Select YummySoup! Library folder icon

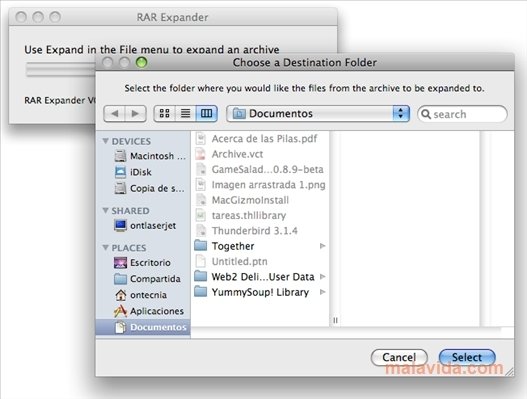click(x=201, y=291)
